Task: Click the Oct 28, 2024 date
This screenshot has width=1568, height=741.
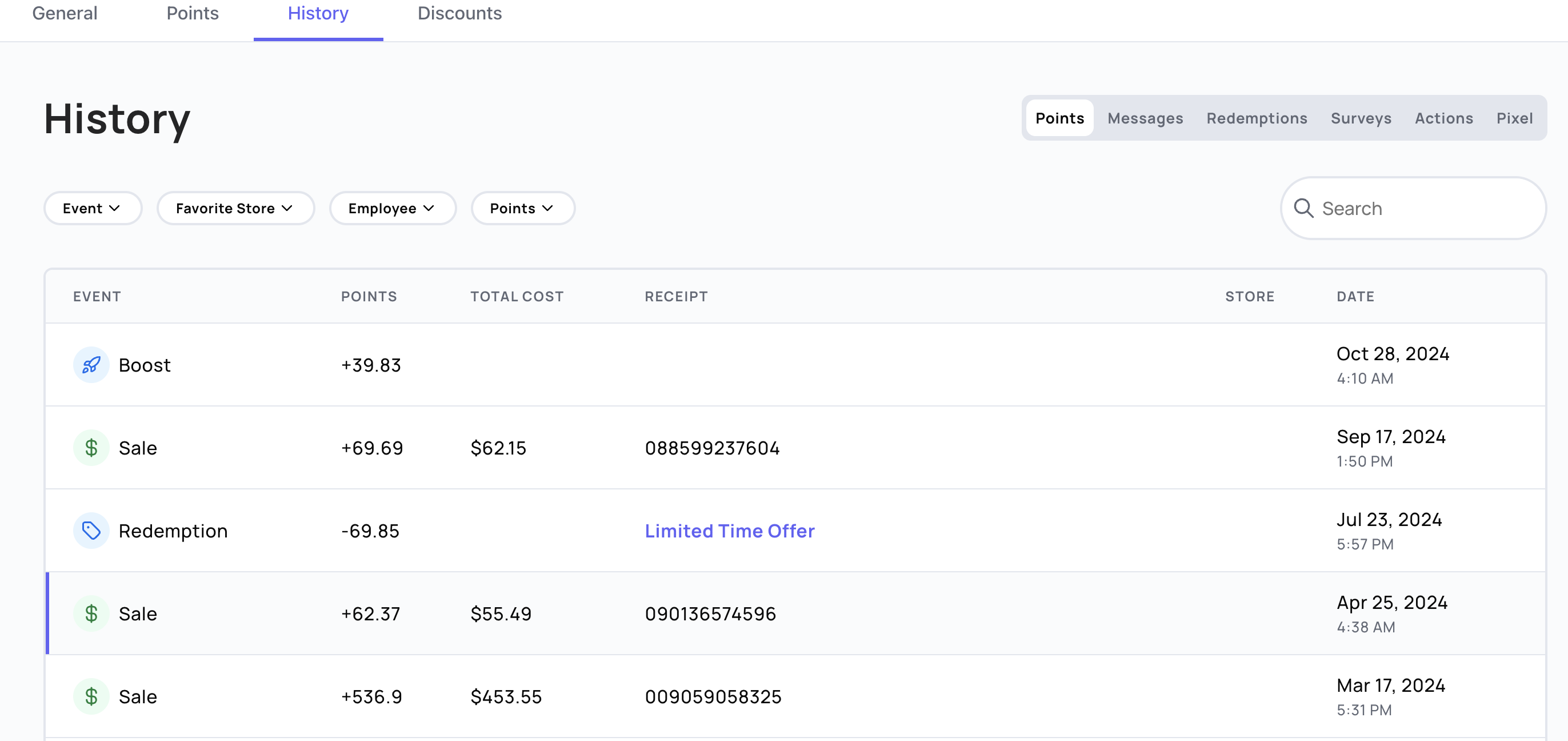Action: 1393,354
